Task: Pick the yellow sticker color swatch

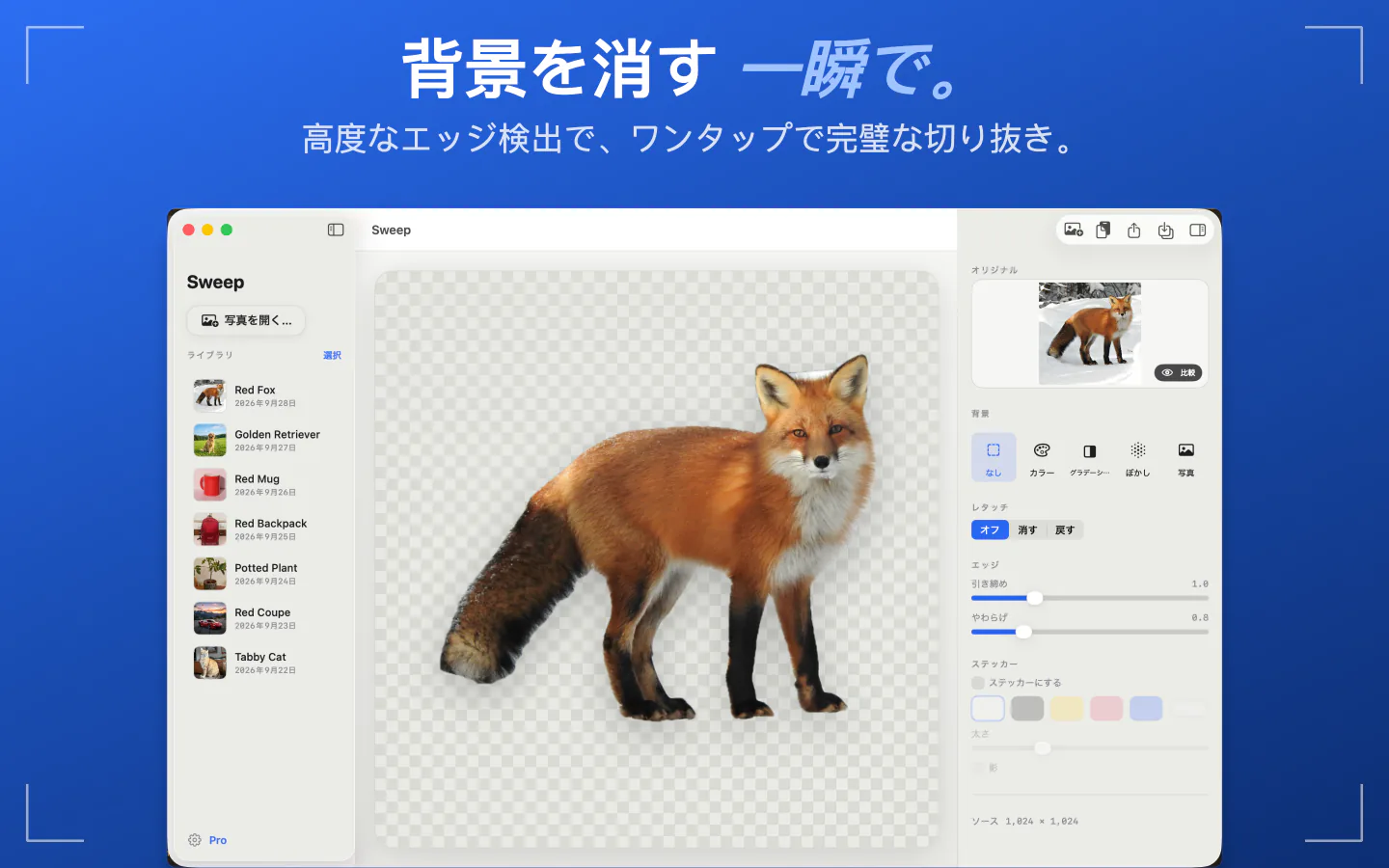Action: pyautogui.click(x=1067, y=708)
